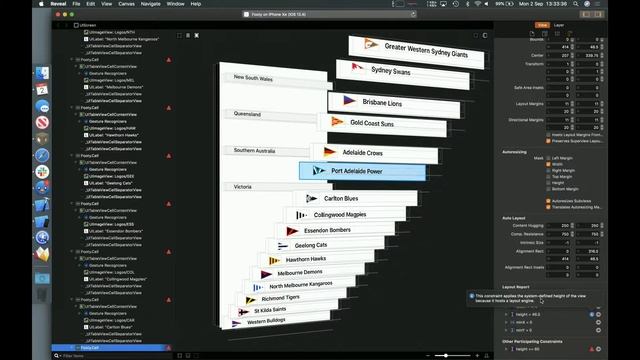The height and width of the screenshot is (360, 640).
Task: Open the Window menu
Action: tap(176, 4)
